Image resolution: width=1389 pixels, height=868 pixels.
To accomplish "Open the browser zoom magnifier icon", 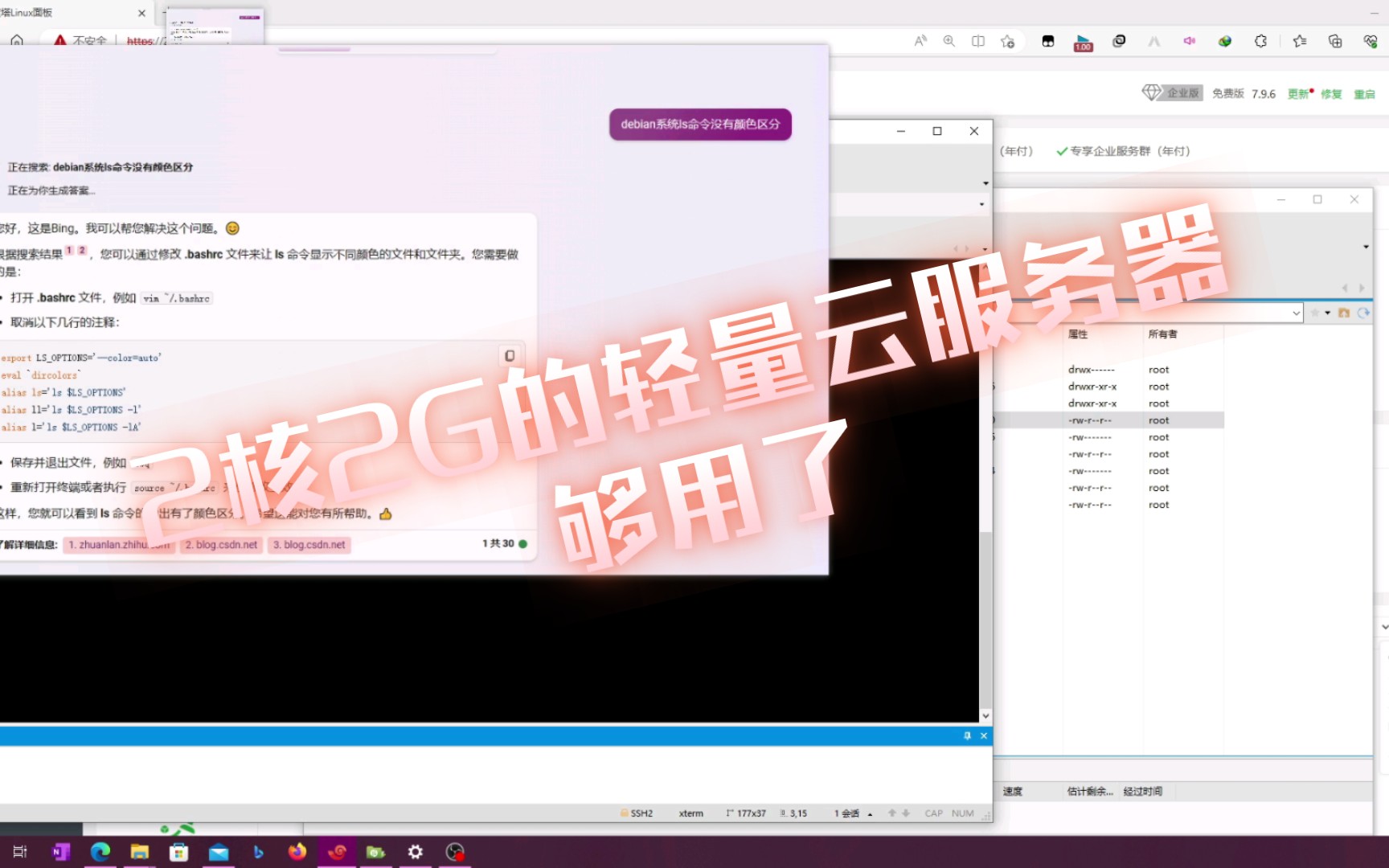I will (x=949, y=41).
